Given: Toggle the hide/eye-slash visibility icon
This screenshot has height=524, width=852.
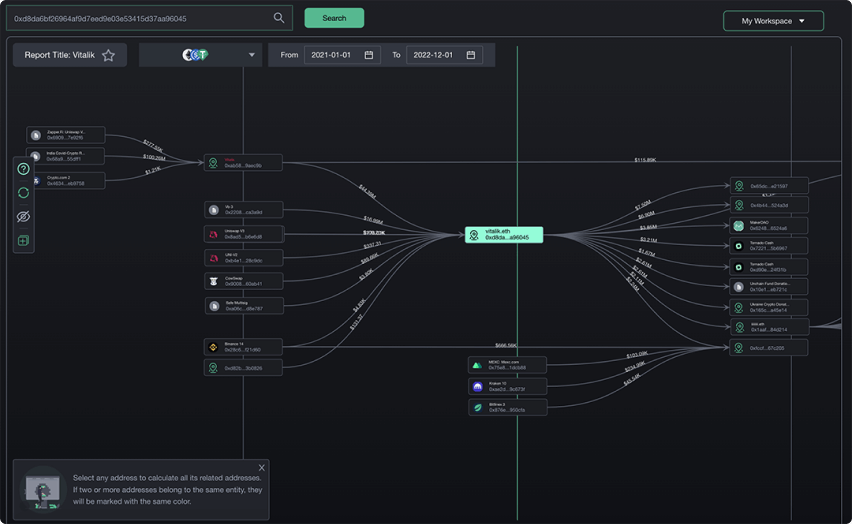Looking at the screenshot, I should 24,216.
